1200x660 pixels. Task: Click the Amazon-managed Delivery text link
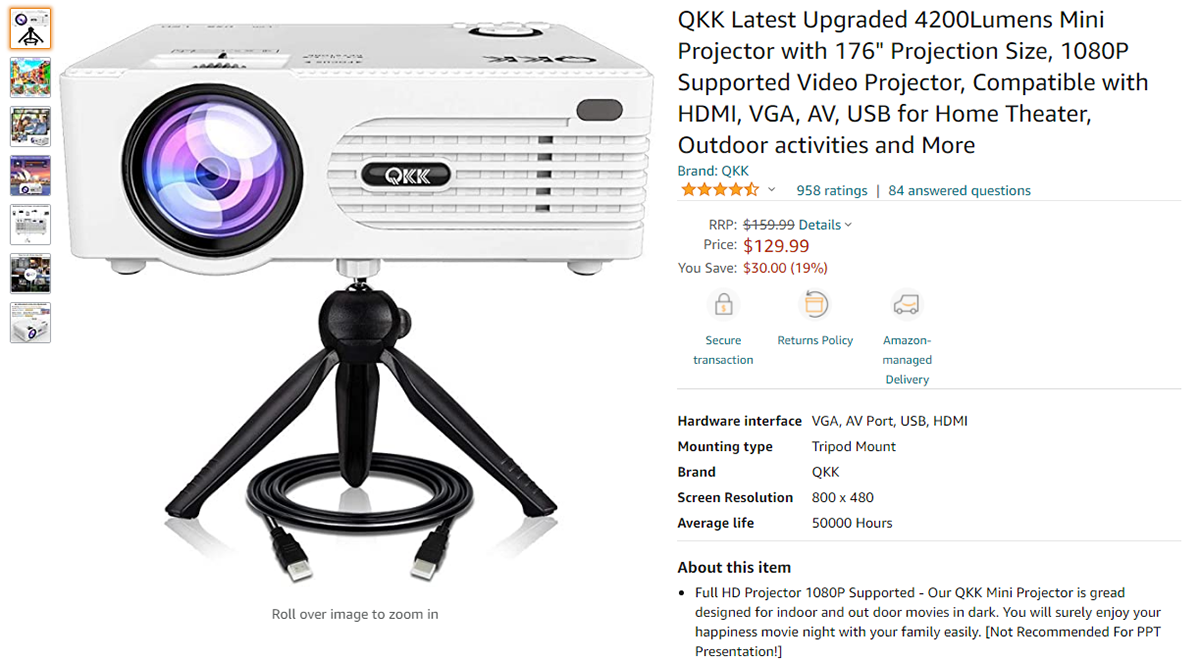pos(907,360)
